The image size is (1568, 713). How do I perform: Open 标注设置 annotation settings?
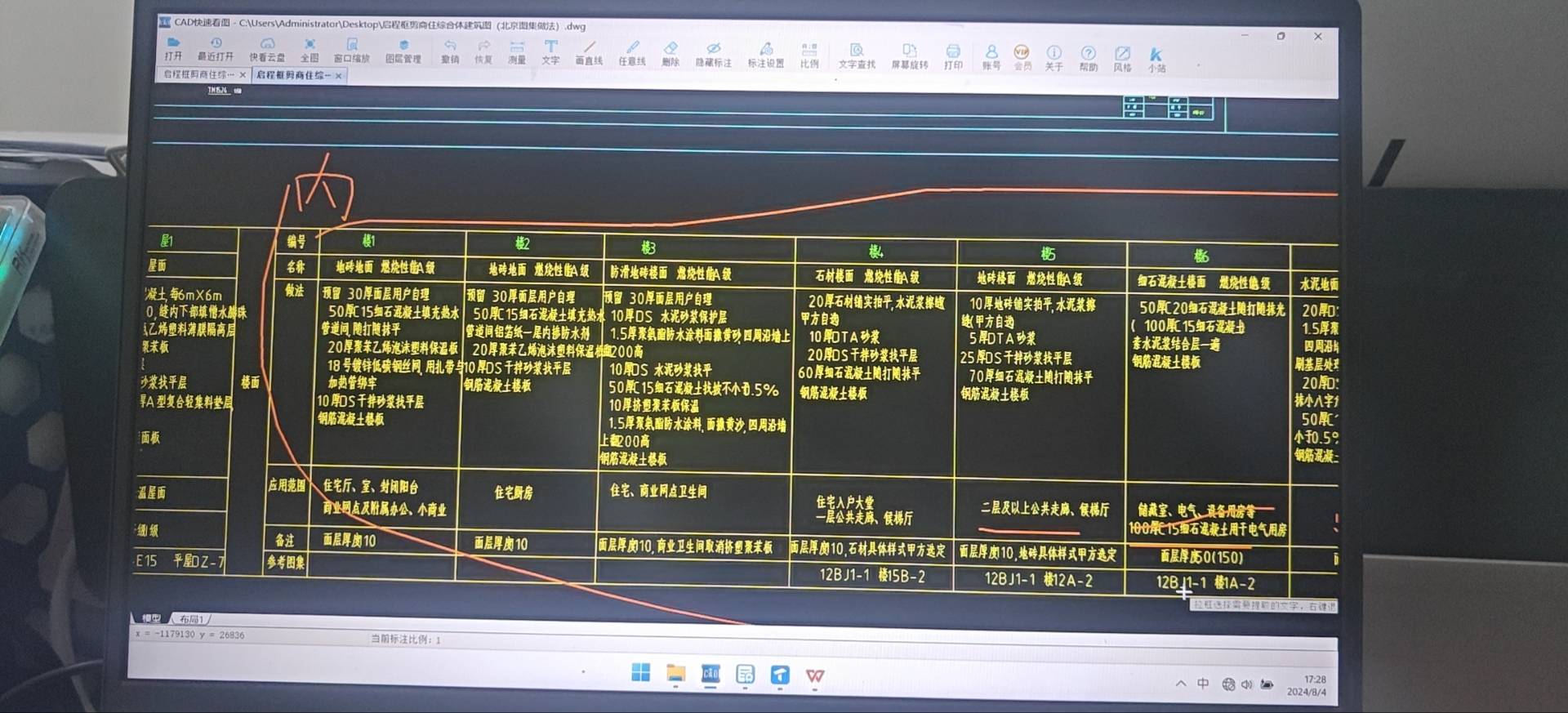766,56
